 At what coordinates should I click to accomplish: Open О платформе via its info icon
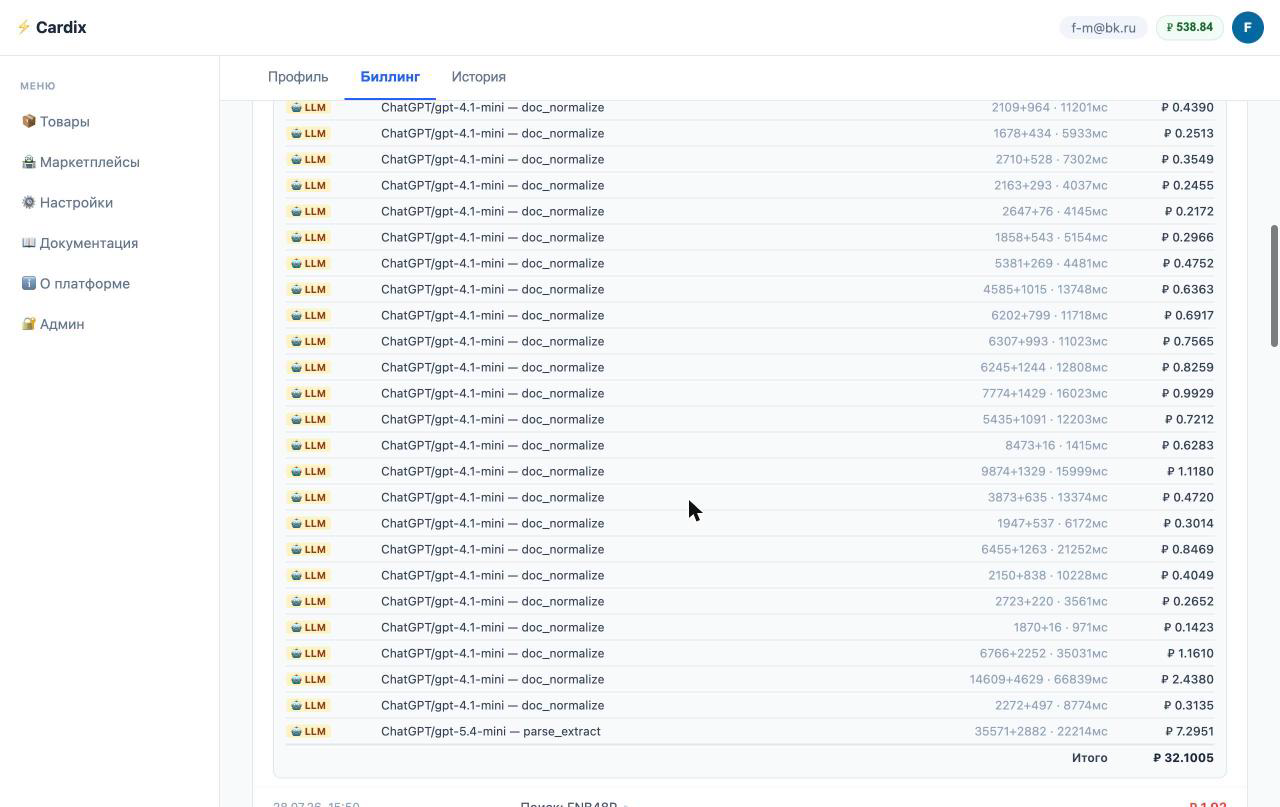[29, 283]
